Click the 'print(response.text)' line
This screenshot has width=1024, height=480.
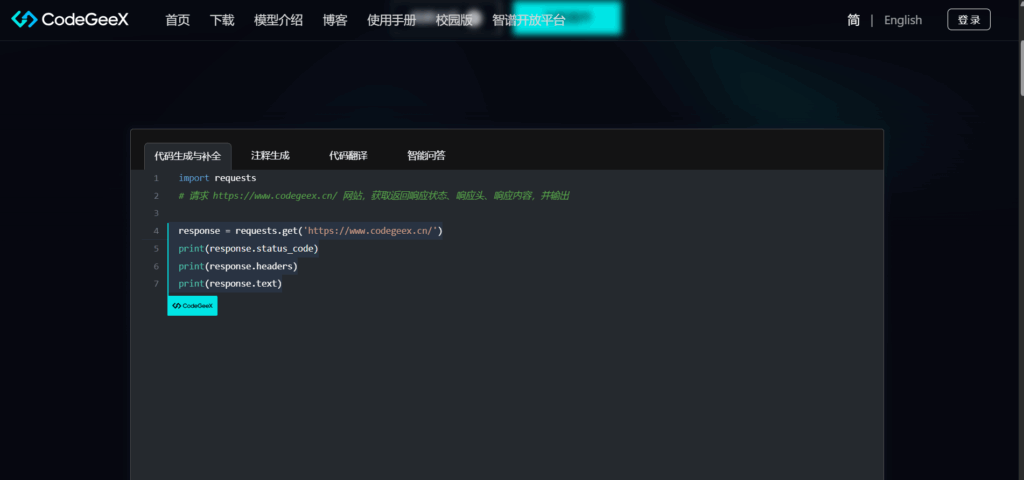click(230, 284)
